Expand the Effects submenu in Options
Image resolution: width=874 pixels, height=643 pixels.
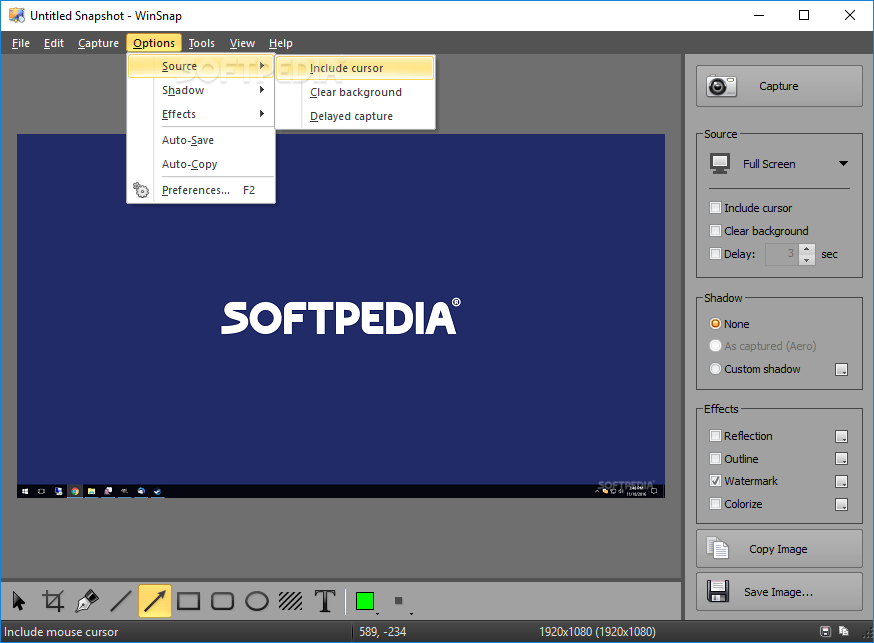click(x=201, y=114)
